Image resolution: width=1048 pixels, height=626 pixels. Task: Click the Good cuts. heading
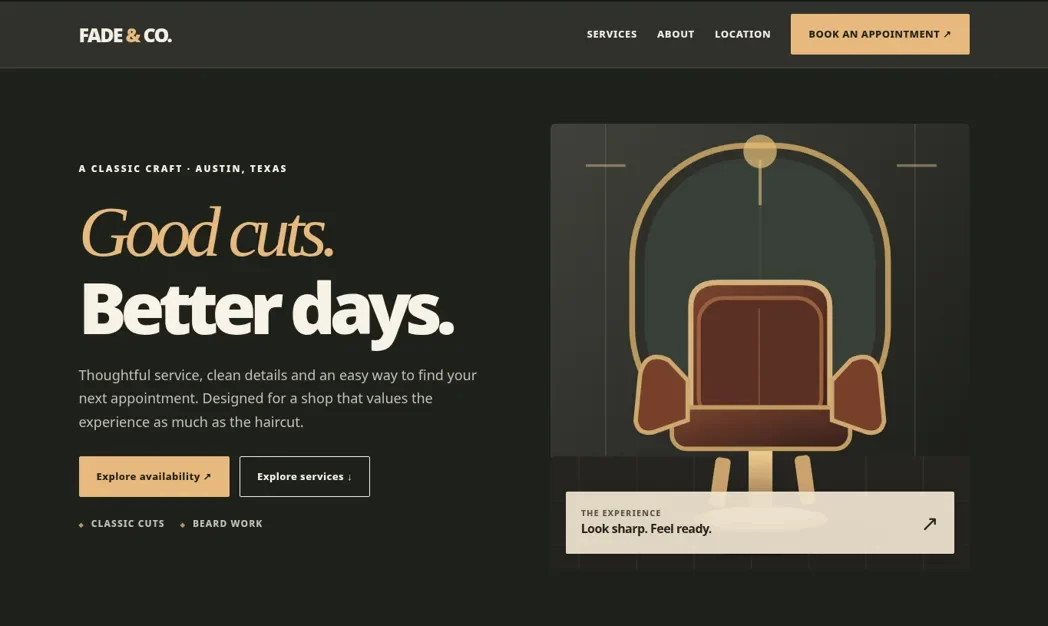tap(207, 233)
